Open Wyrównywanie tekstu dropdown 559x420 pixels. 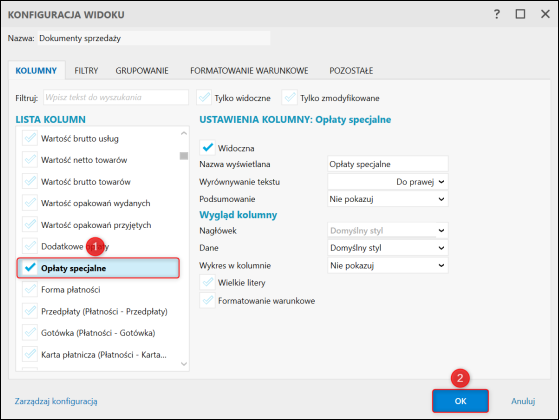(x=388, y=182)
